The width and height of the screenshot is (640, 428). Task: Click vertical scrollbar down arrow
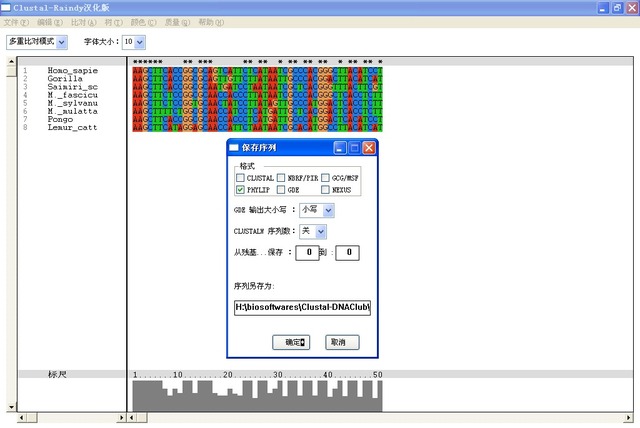click(11, 407)
